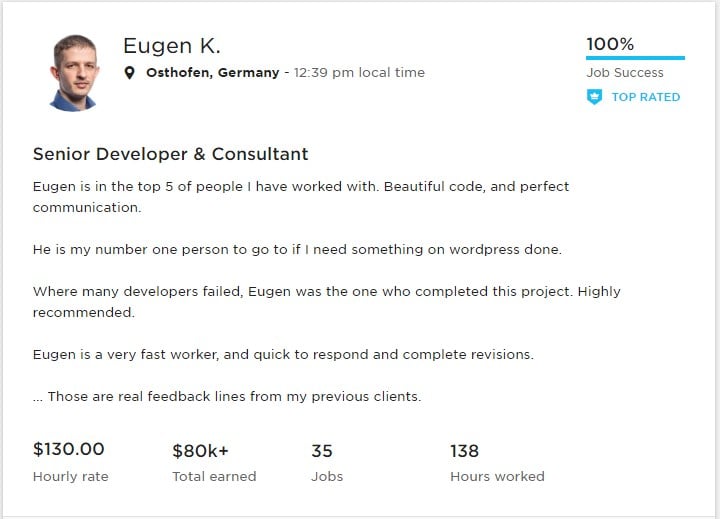720x519 pixels.
Task: Click the location pin icon
Action: [129, 73]
